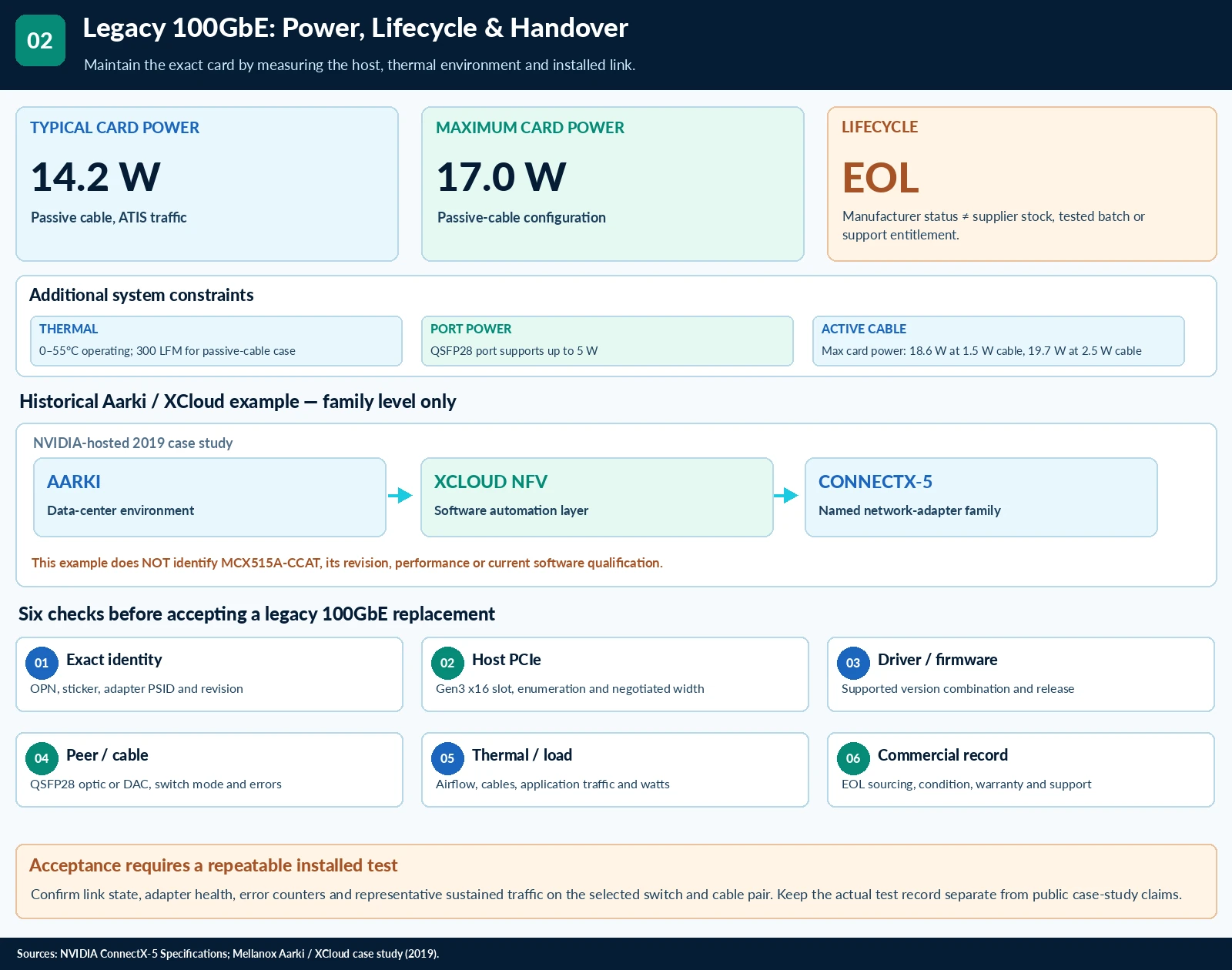1232x970 pixels.
Task: Click "Supported version combination and release"
Action: (958, 689)
